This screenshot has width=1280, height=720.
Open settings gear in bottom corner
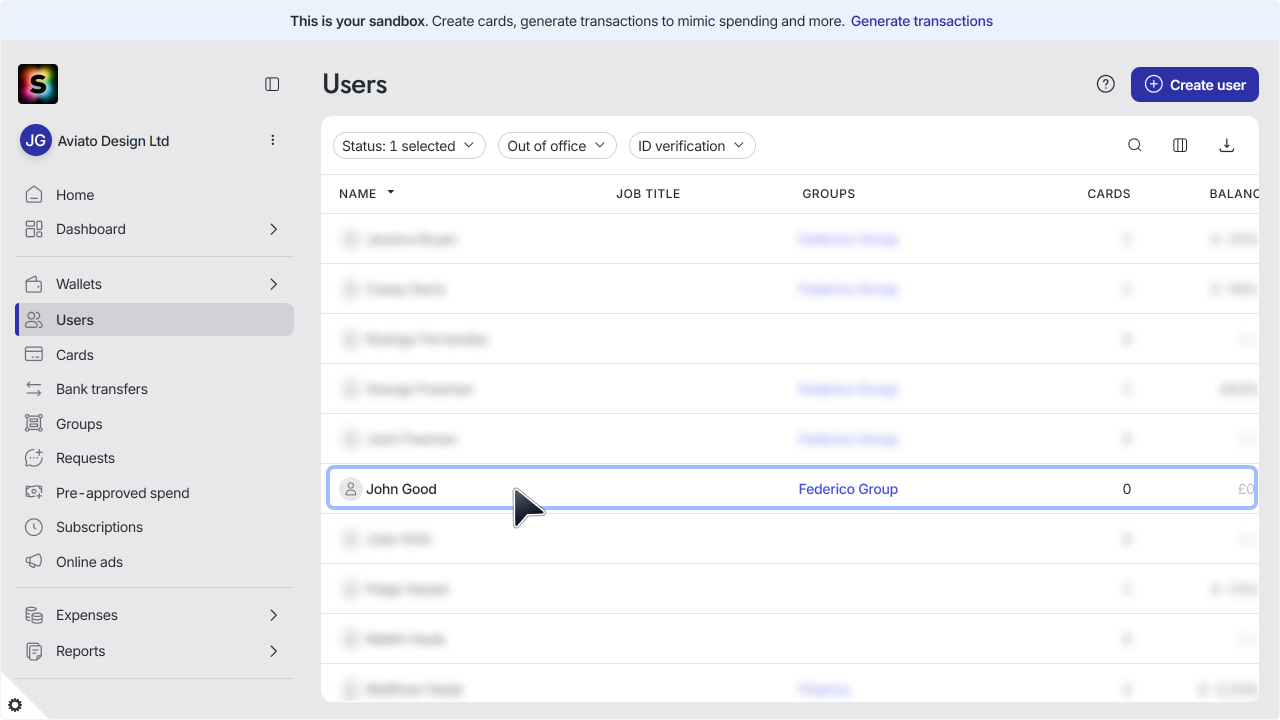[15, 704]
